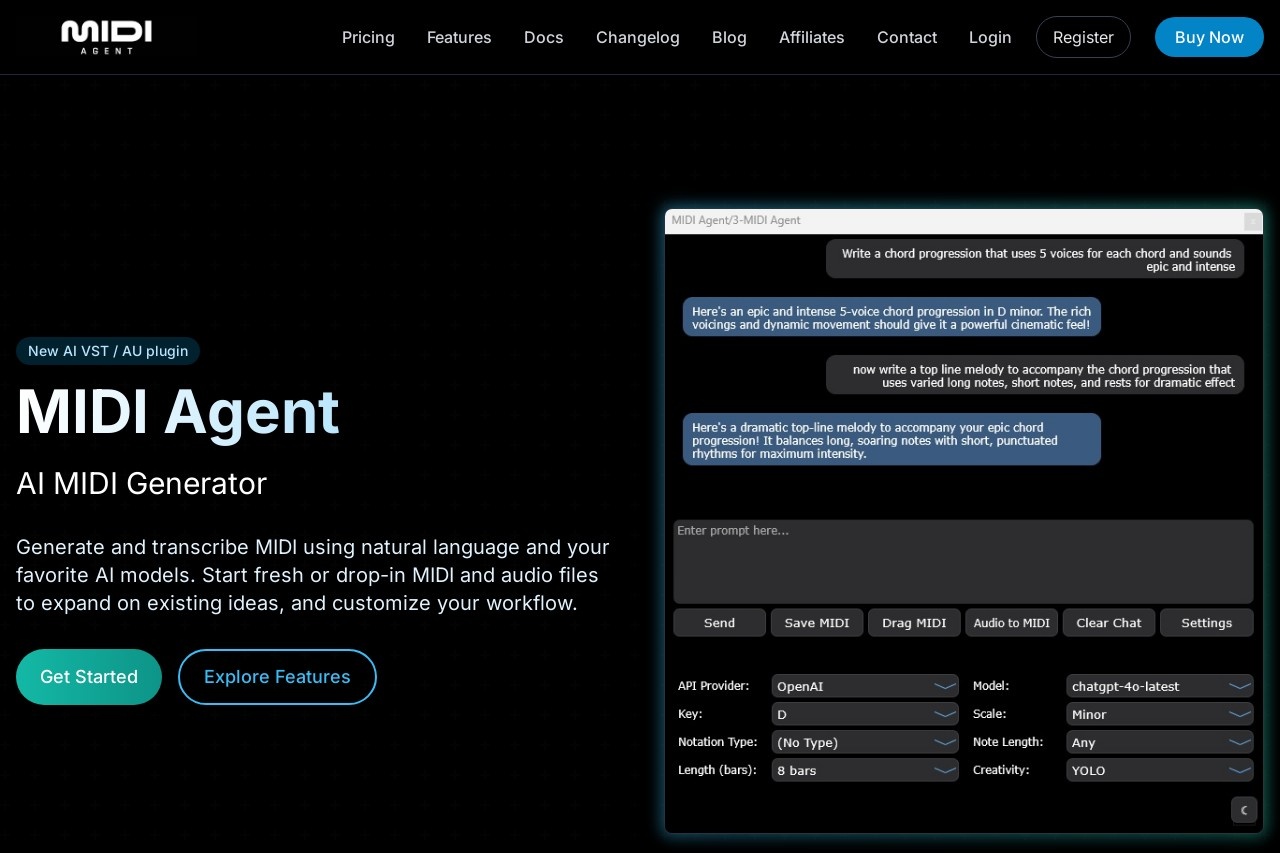This screenshot has width=1280, height=853.
Task: Click the user message requesting top line melody
Action: pyautogui.click(x=1035, y=375)
